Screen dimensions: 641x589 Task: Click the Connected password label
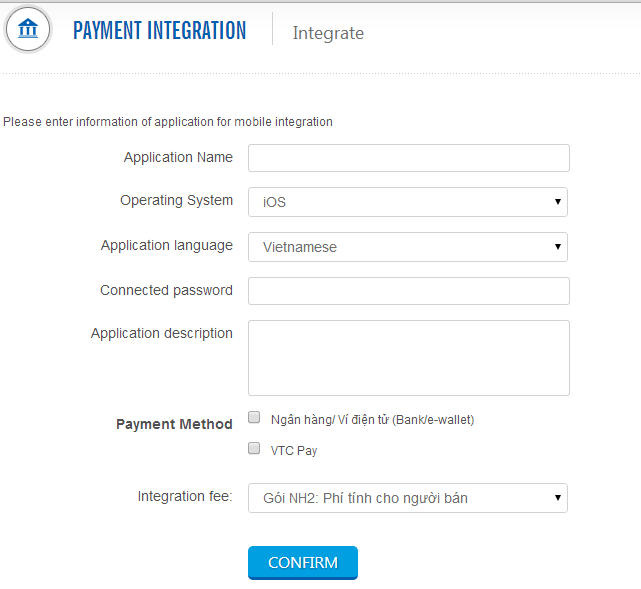click(x=166, y=290)
